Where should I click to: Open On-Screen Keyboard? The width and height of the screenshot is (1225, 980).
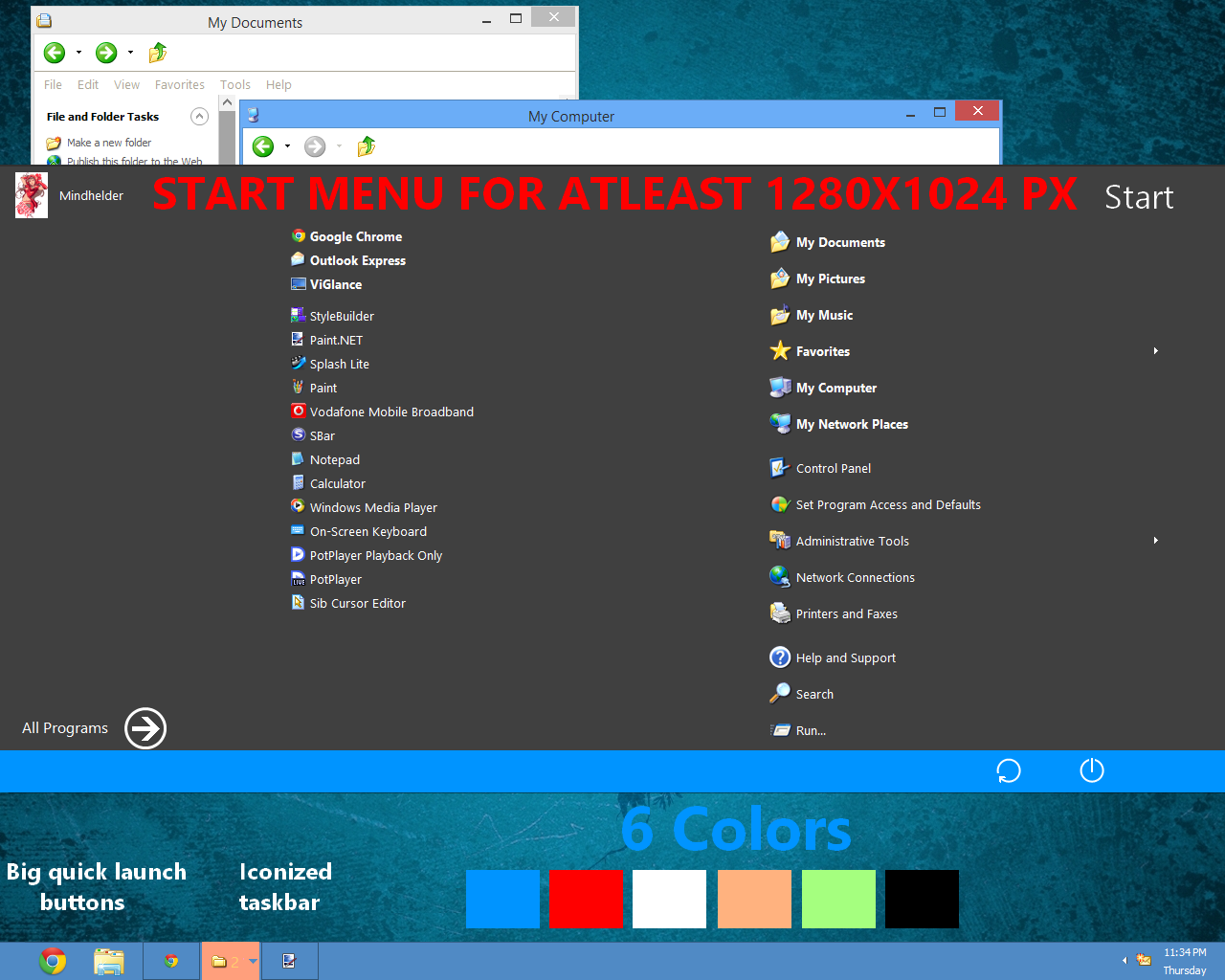tap(359, 531)
